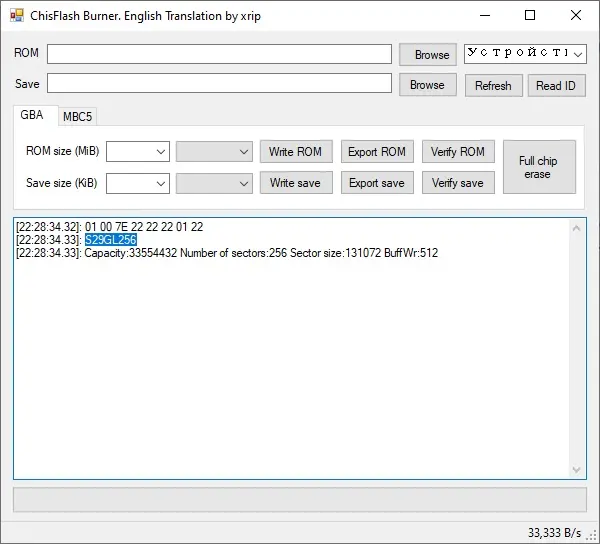Click into the ROM path input field
This screenshot has width=600, height=544.
pos(219,54)
